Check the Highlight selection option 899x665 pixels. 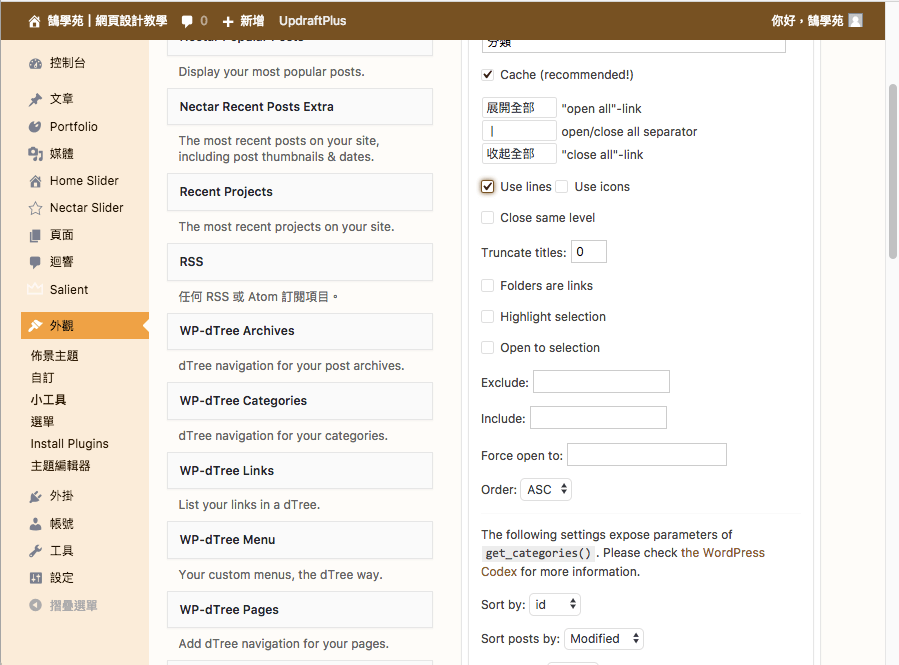(x=488, y=317)
